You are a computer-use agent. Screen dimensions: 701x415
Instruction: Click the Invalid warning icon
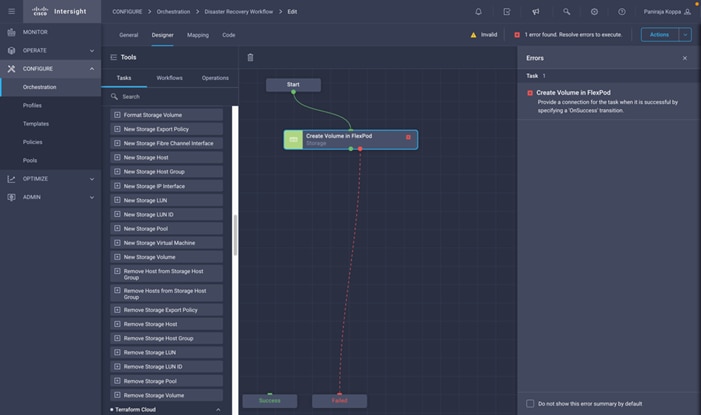(x=473, y=35)
